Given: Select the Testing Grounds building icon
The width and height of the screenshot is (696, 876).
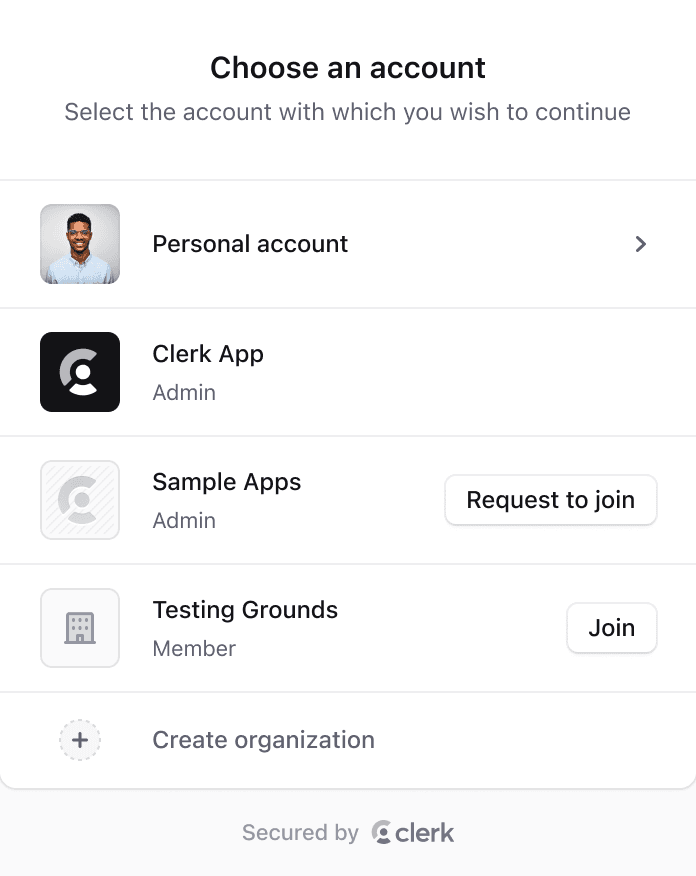Looking at the screenshot, I should click(x=80, y=628).
